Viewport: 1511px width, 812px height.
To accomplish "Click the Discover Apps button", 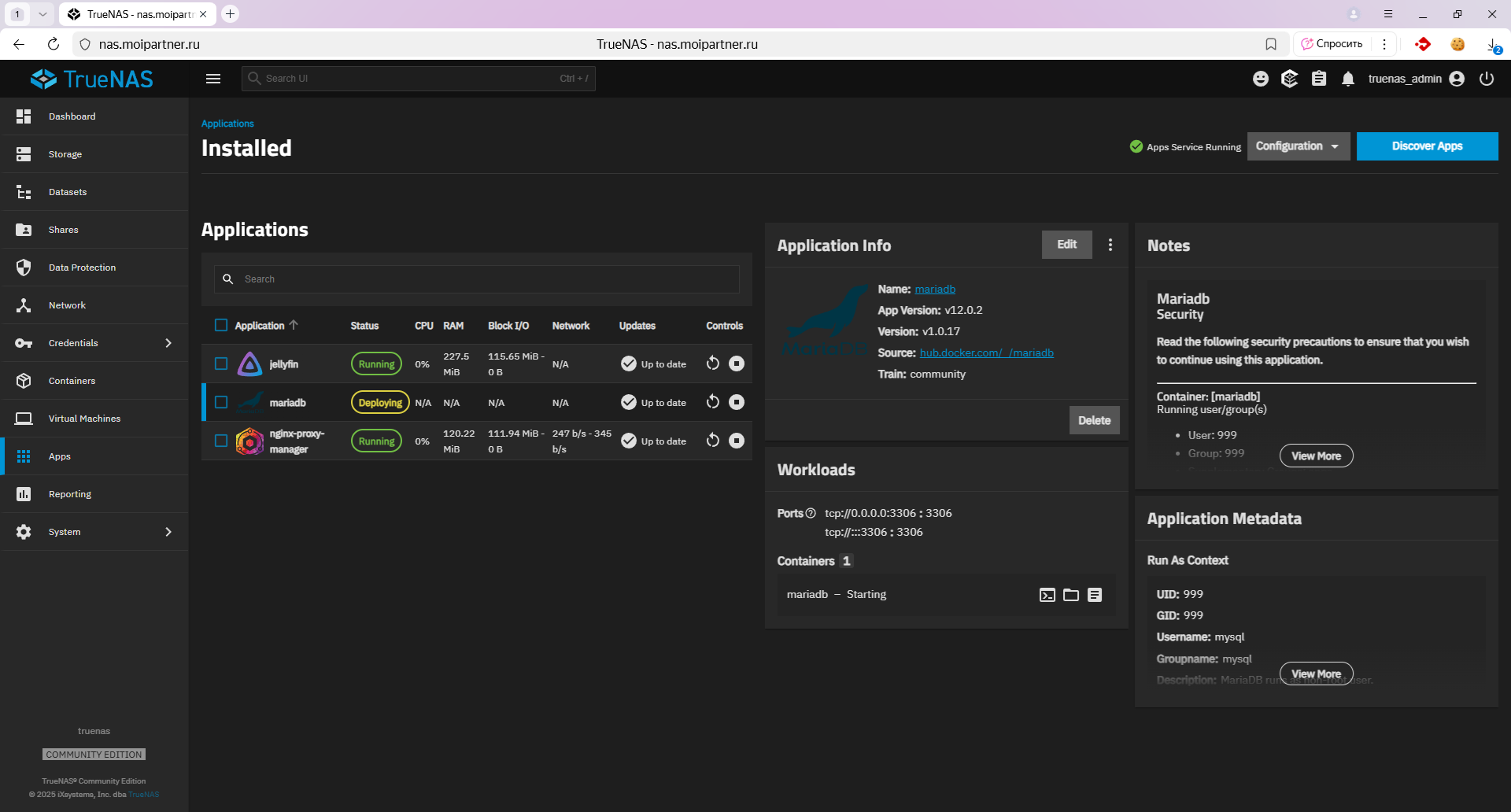I will click(1427, 146).
